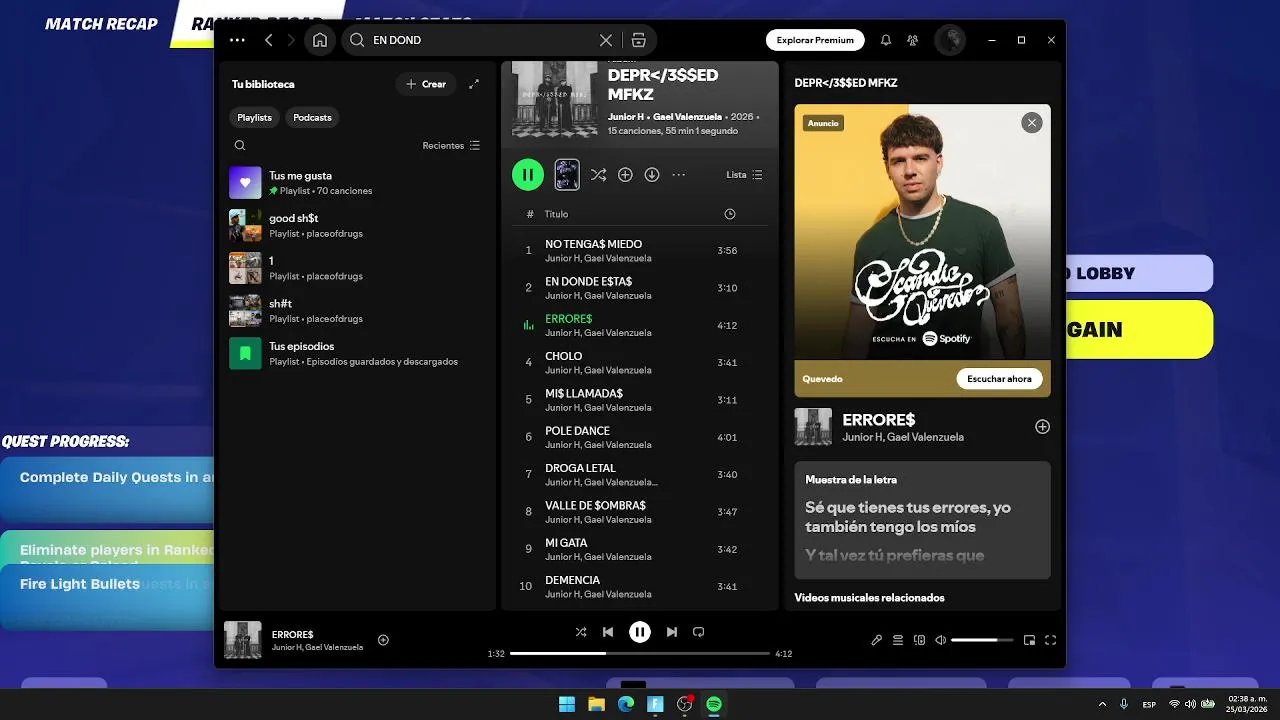Play the track EN DONDE E$TA$
This screenshot has height=720, width=1280.
(640, 288)
